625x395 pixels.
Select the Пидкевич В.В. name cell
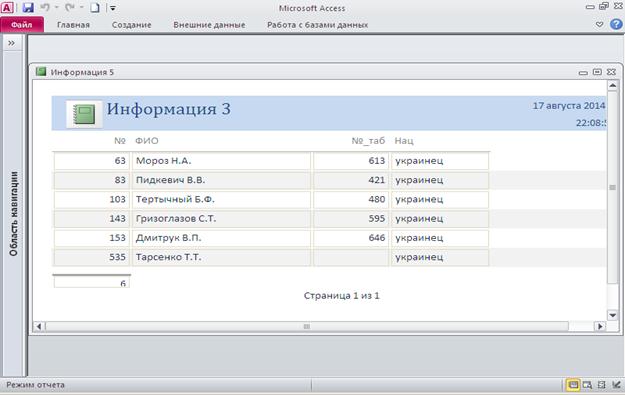click(221, 180)
